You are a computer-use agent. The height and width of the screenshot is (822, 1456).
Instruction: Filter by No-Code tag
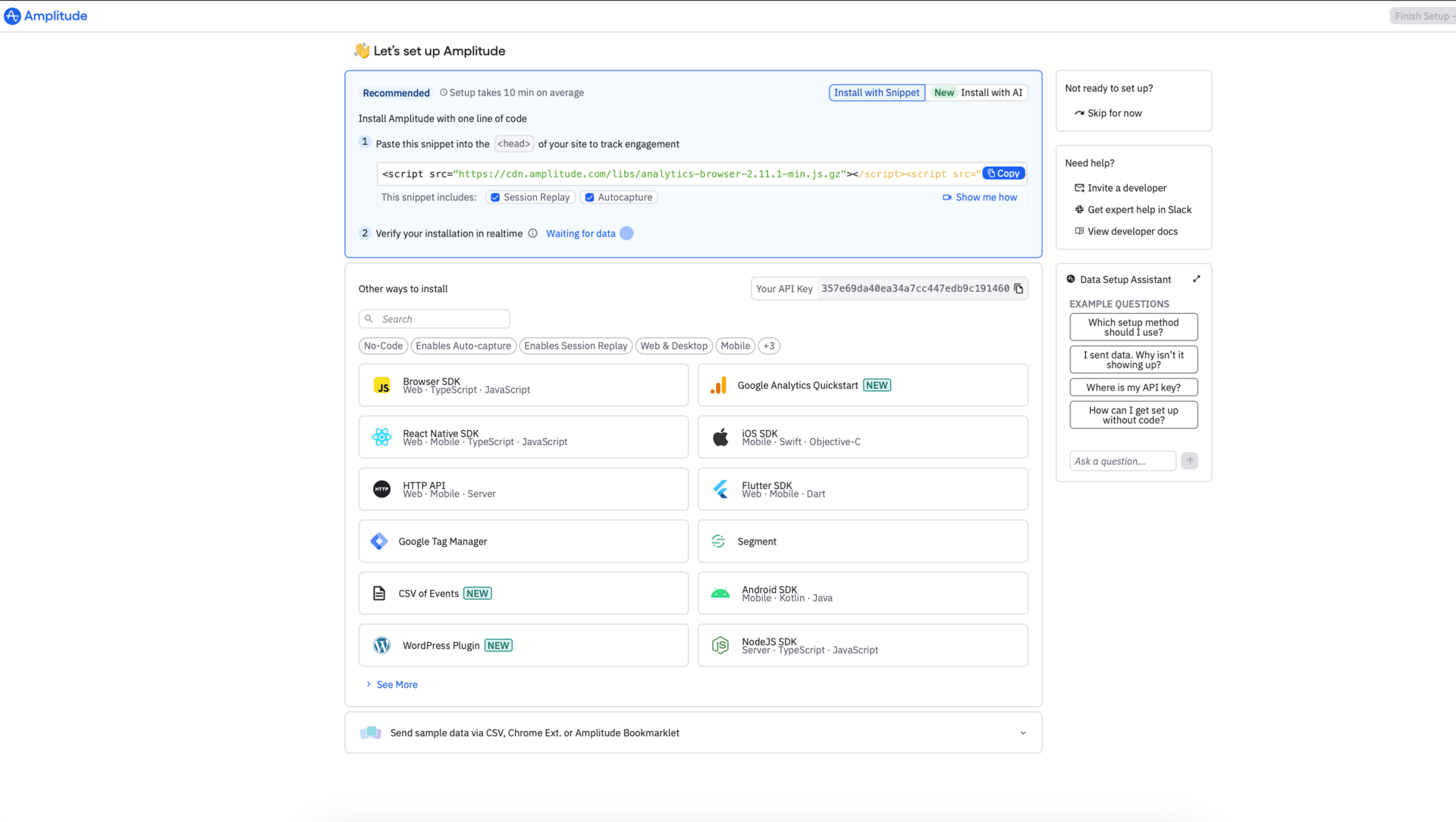tap(383, 346)
